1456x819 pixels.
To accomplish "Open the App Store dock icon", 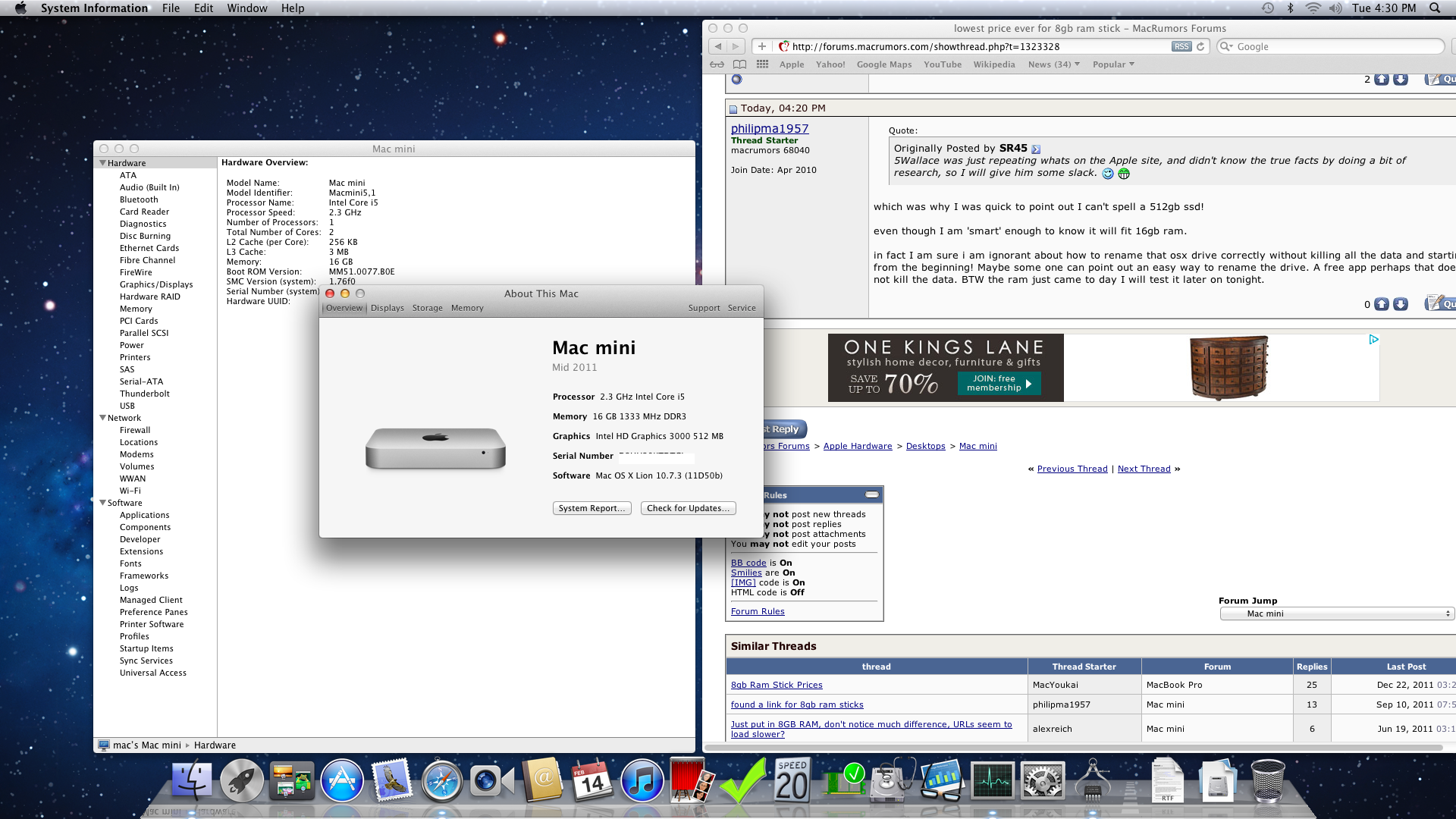I will coord(342,781).
